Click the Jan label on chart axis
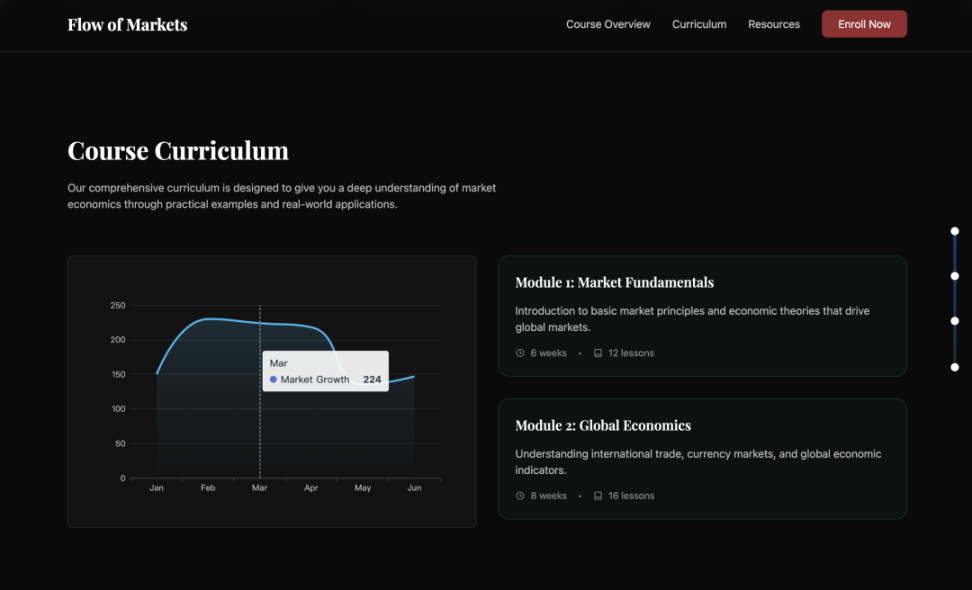972x590 pixels. pyautogui.click(x=156, y=488)
